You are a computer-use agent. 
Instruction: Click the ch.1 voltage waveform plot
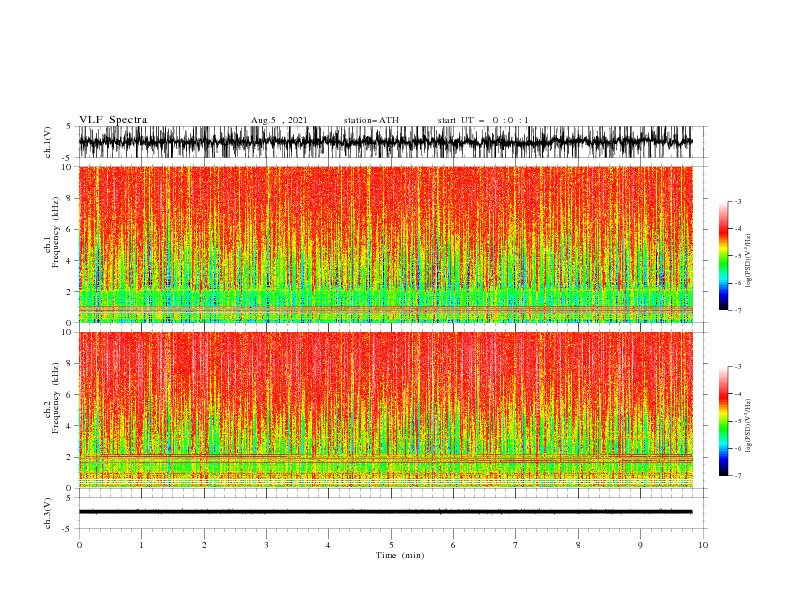(x=385, y=142)
